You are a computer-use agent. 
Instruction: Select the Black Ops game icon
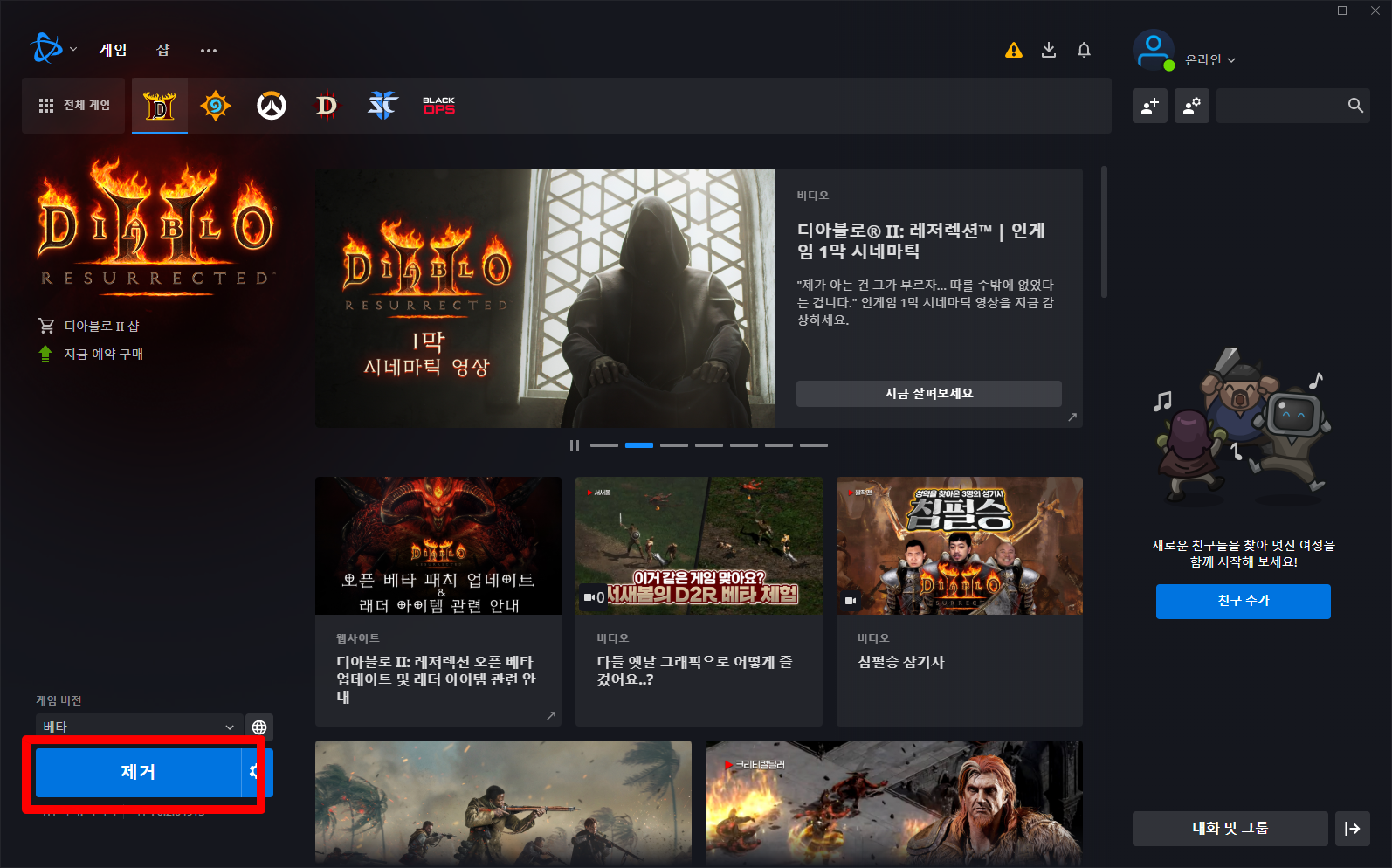[x=439, y=106]
